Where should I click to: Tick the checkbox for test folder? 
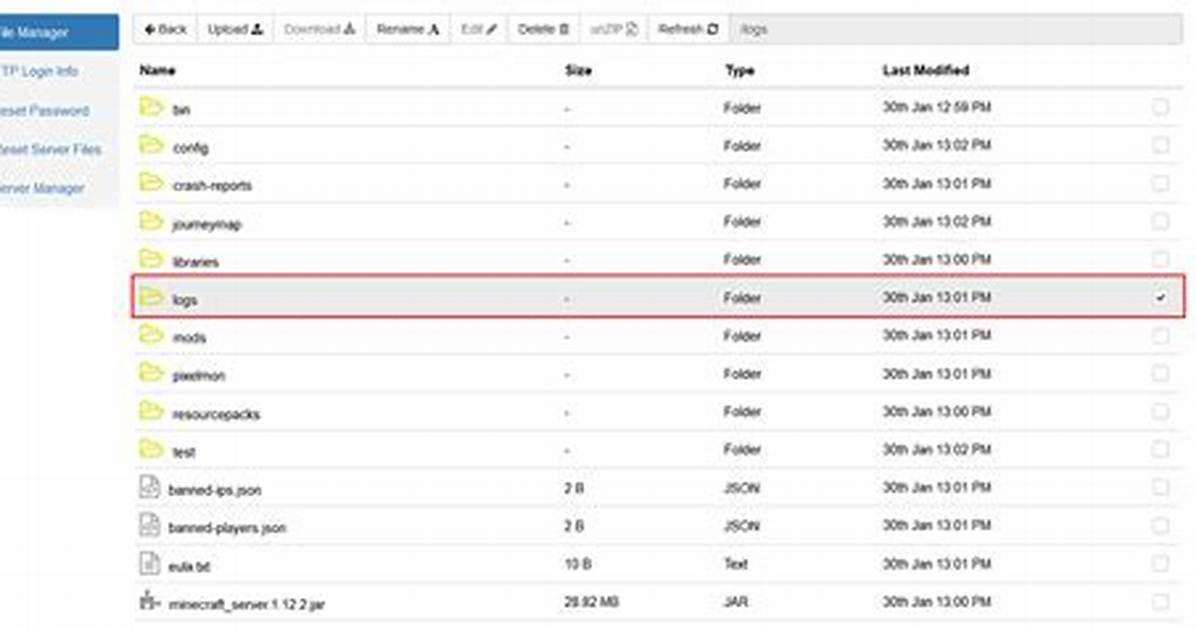coord(1160,449)
